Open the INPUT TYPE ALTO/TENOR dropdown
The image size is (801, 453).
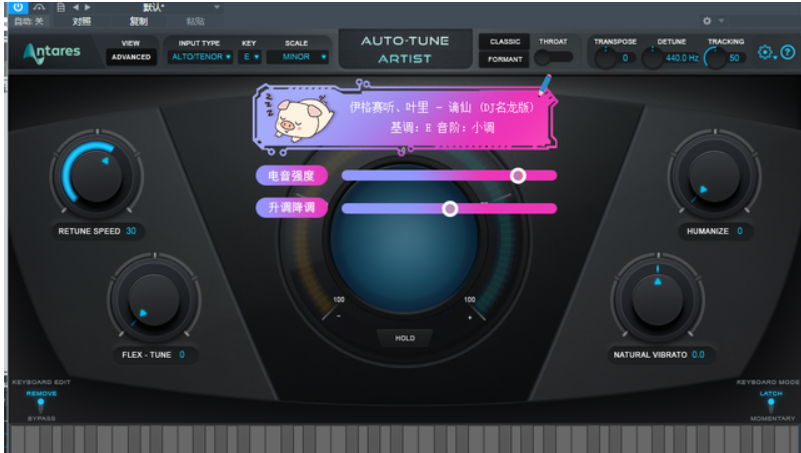click(x=201, y=57)
